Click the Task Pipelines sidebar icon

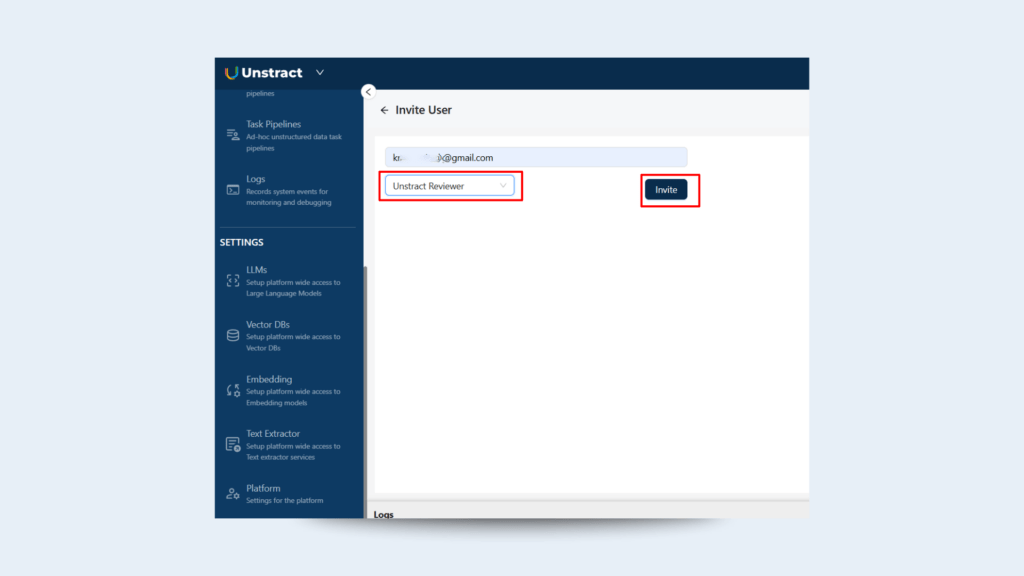pyautogui.click(x=232, y=135)
